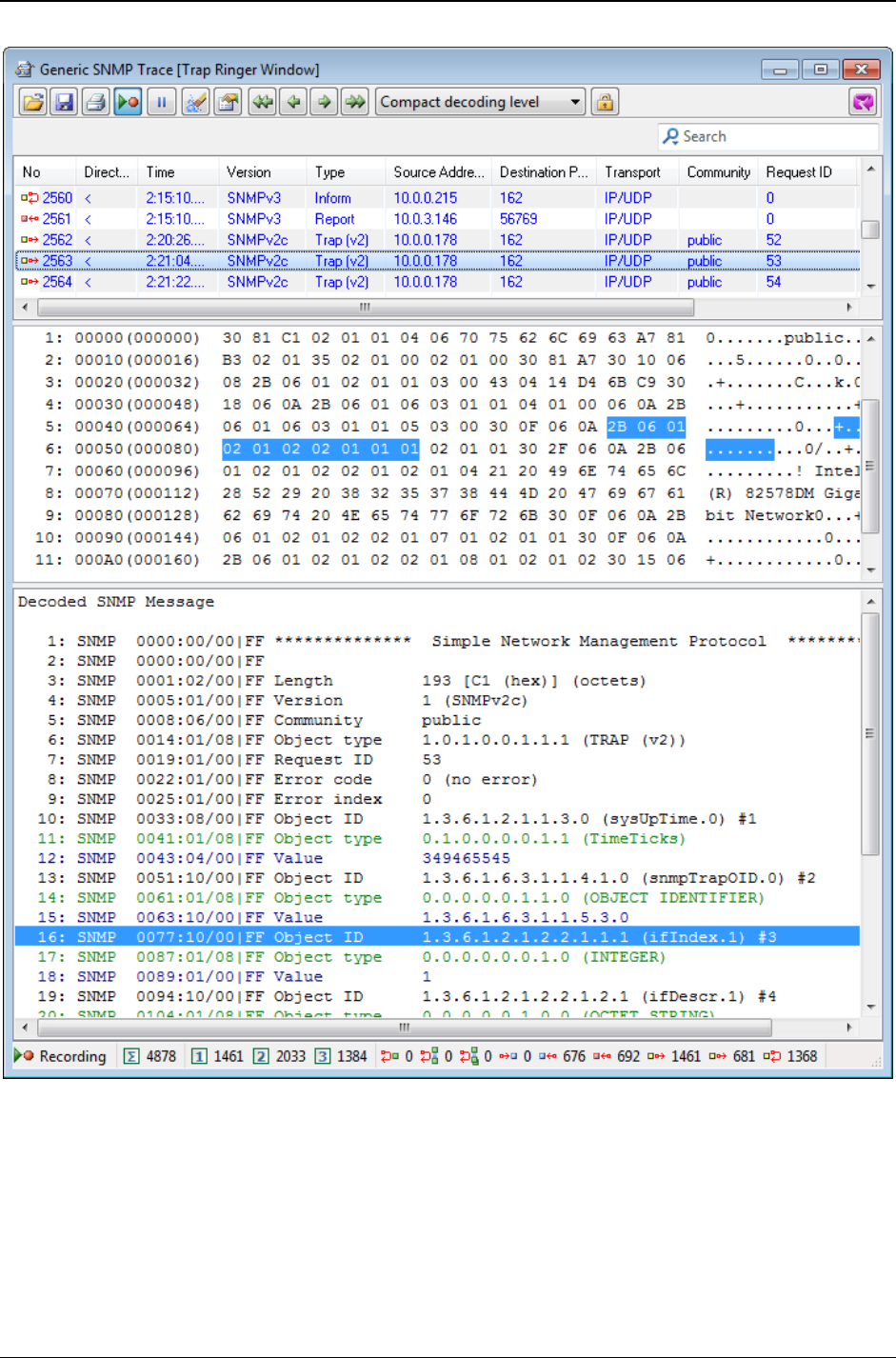Sort by the No column header

[x=44, y=172]
